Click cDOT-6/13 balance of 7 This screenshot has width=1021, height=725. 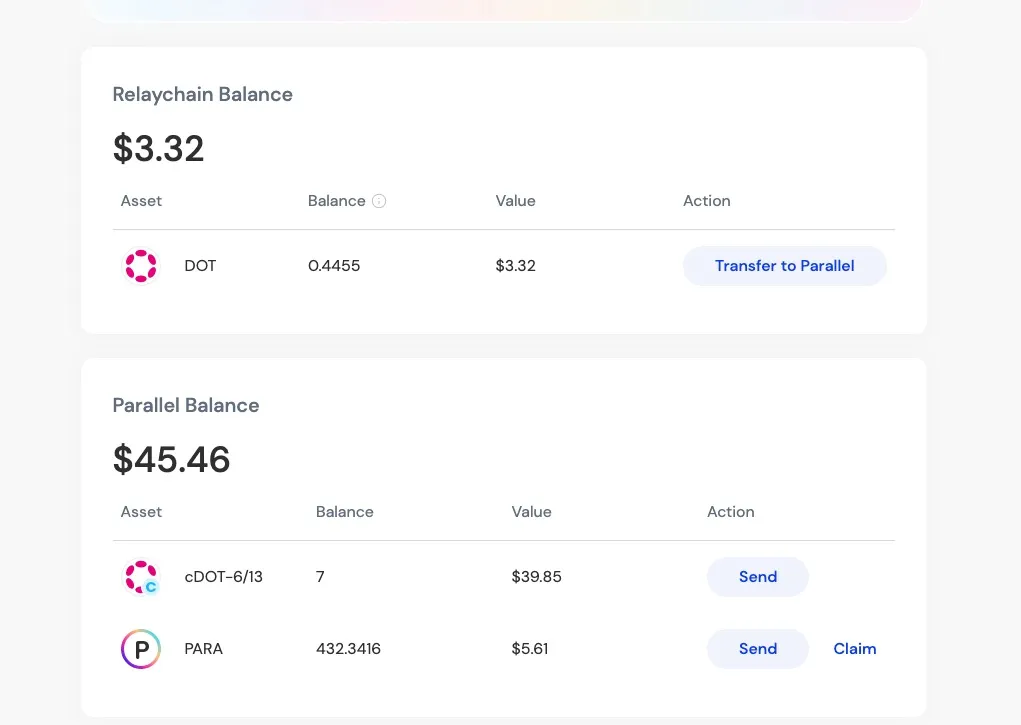pyautogui.click(x=320, y=577)
